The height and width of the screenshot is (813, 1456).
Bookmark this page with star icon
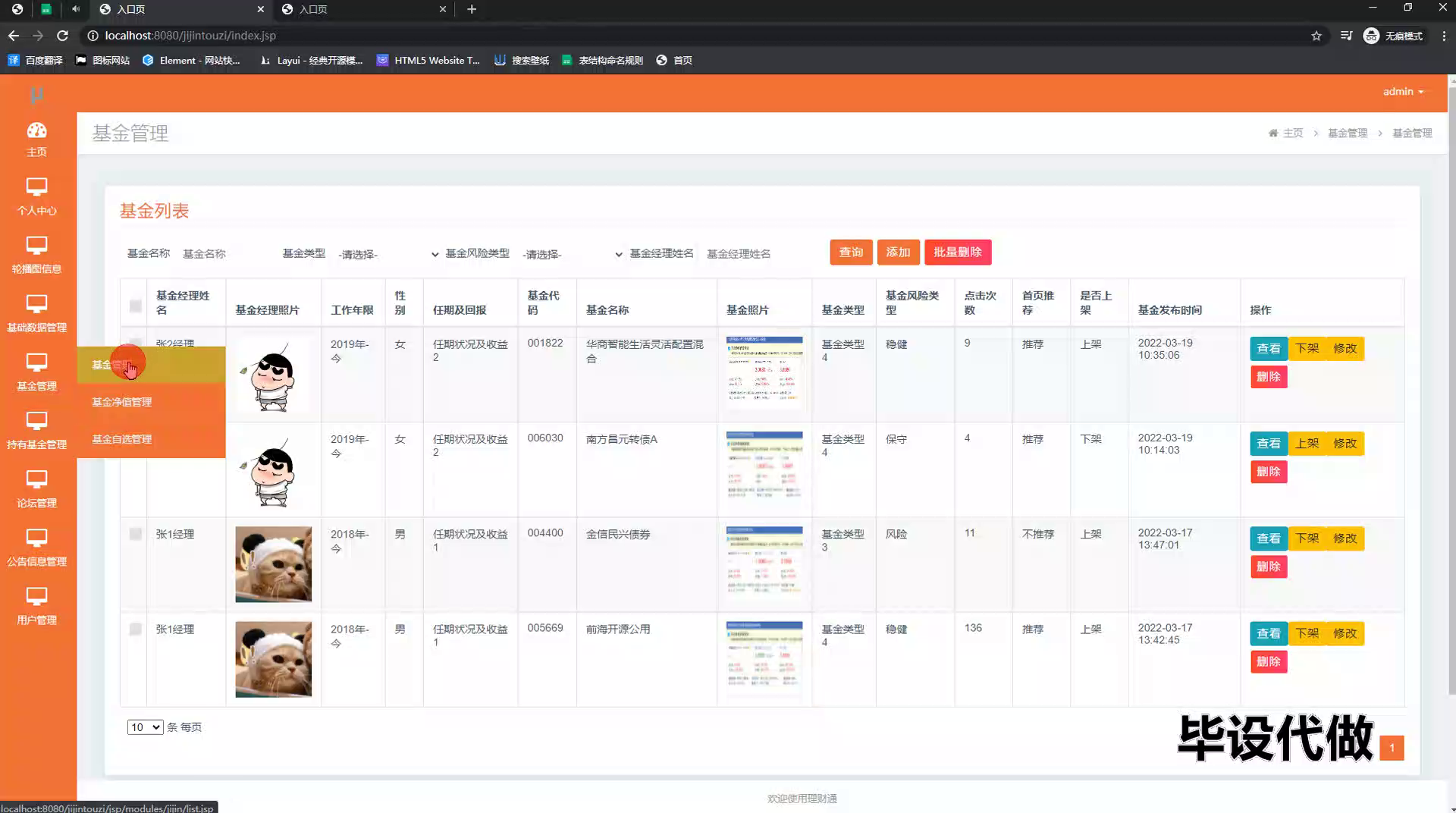point(1316,36)
